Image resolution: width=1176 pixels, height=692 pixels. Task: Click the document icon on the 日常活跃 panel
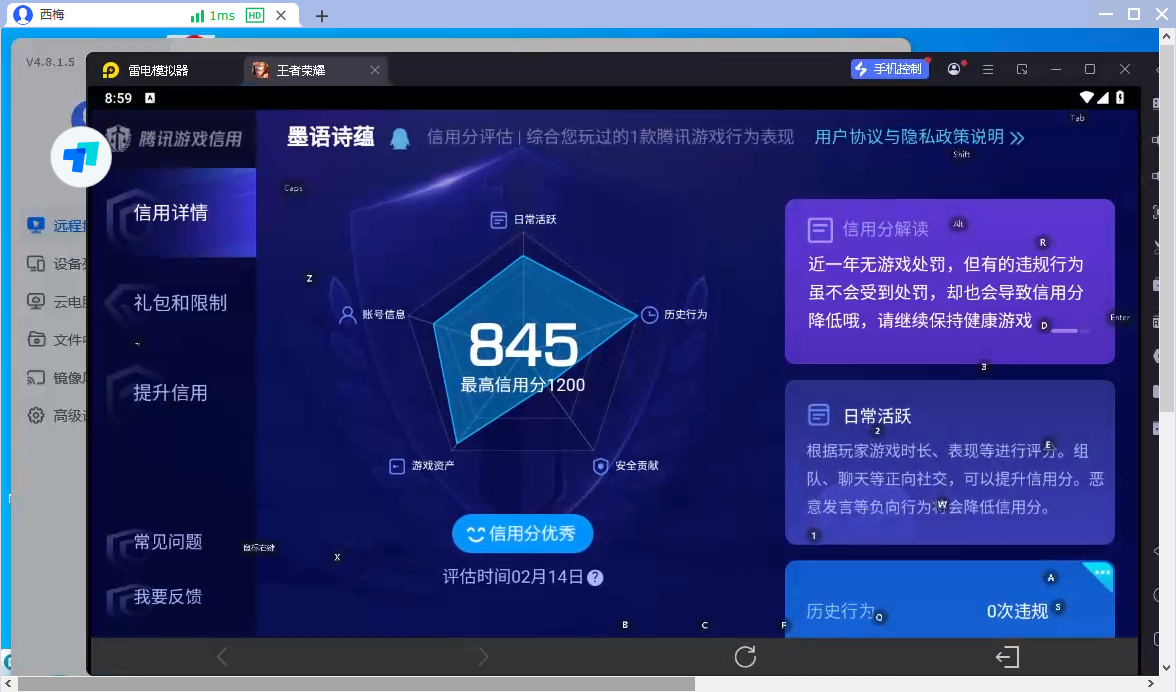coord(819,414)
